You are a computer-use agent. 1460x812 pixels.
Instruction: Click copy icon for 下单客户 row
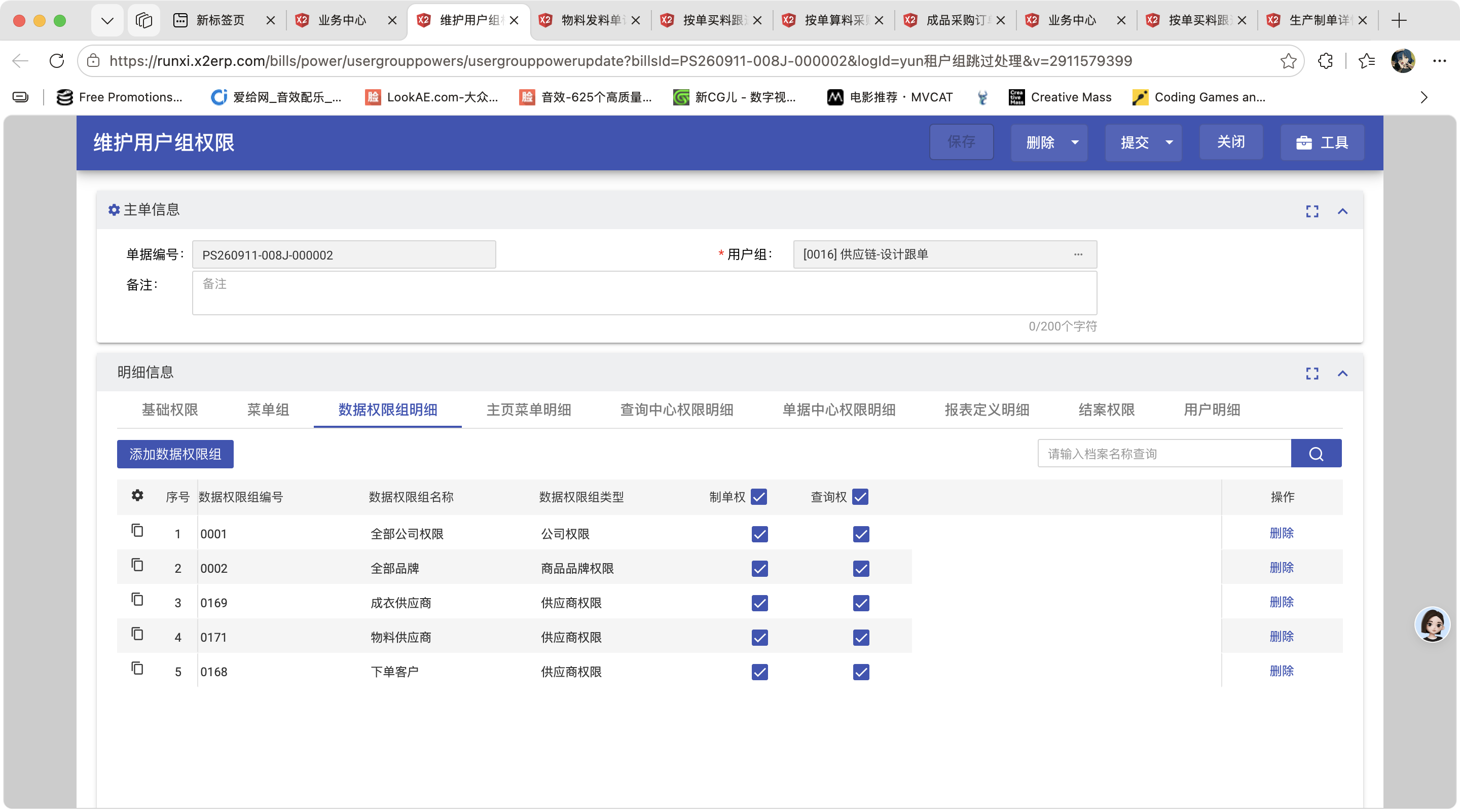point(137,669)
